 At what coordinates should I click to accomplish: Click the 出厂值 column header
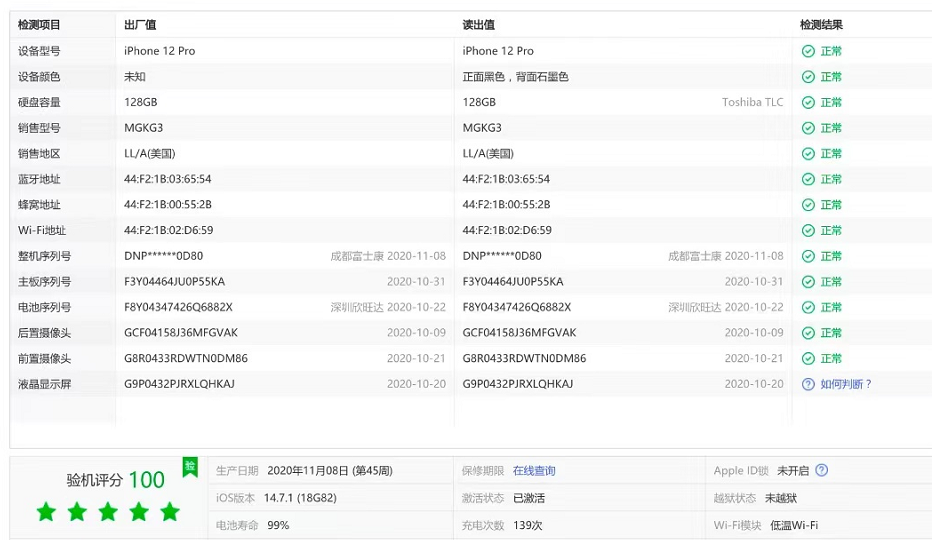point(140,25)
